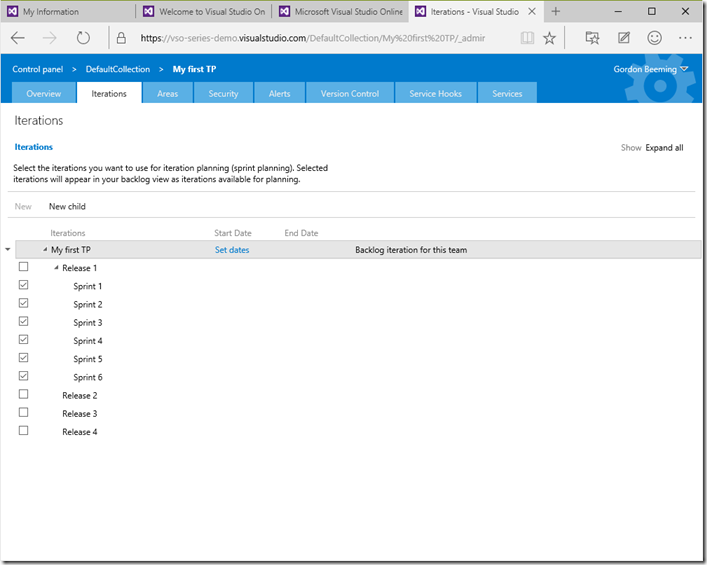Go back using browser back arrow
This screenshot has width=707, height=565.
(x=18, y=38)
